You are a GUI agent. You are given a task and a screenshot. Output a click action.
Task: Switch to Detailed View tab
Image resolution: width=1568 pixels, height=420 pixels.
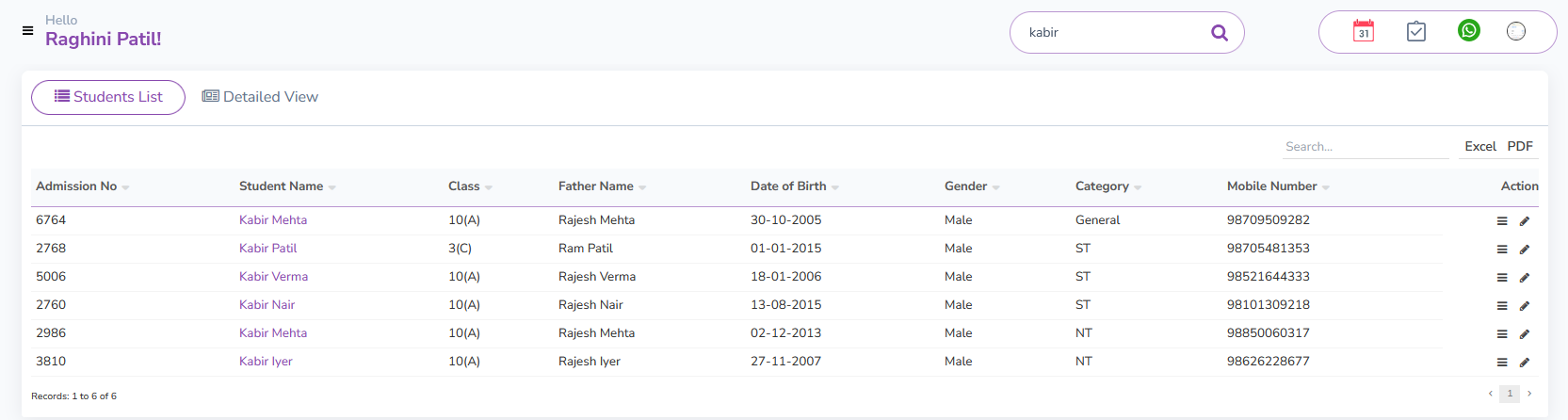coord(261,97)
